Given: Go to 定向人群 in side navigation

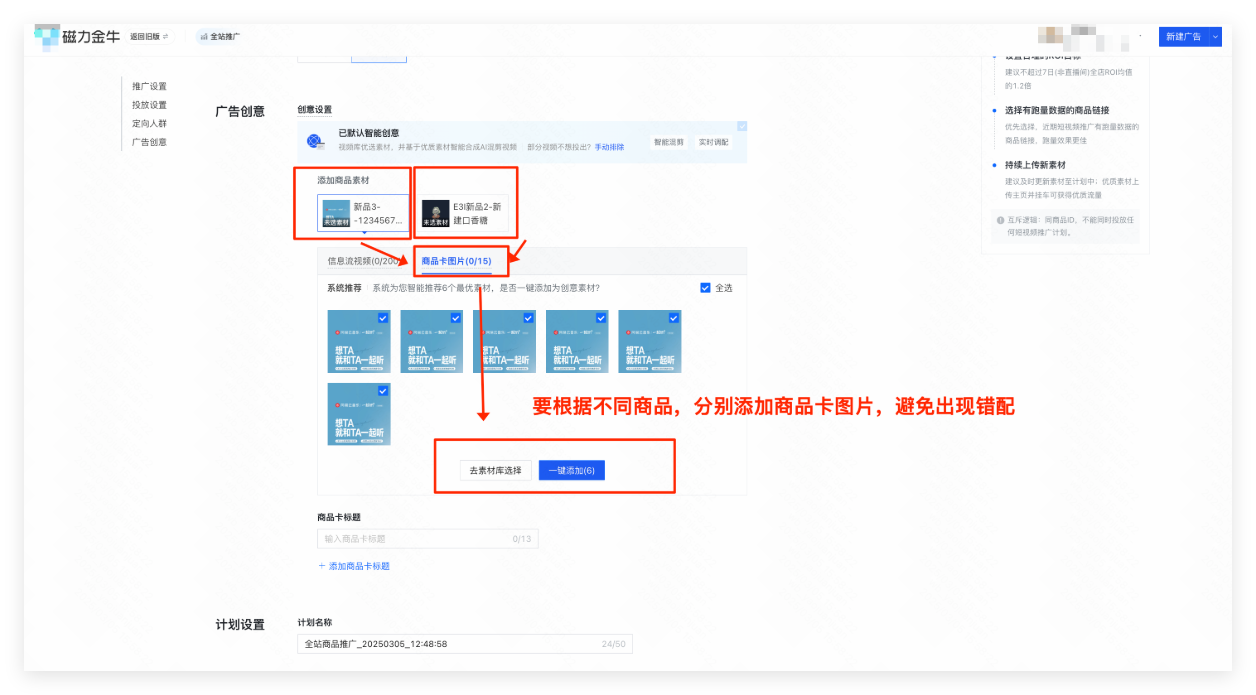Looking at the screenshot, I should [149, 123].
